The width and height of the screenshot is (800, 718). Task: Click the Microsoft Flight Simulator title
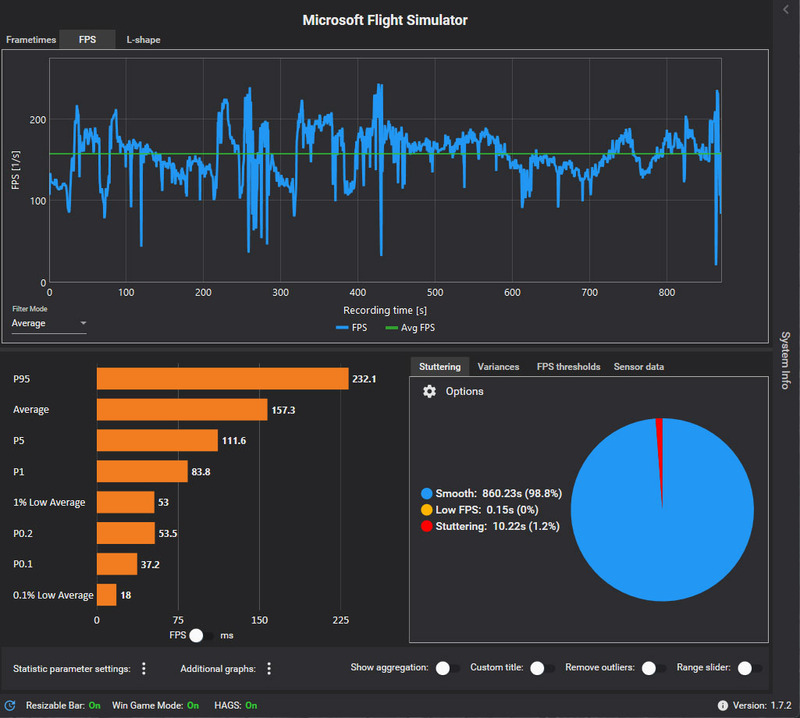point(385,20)
